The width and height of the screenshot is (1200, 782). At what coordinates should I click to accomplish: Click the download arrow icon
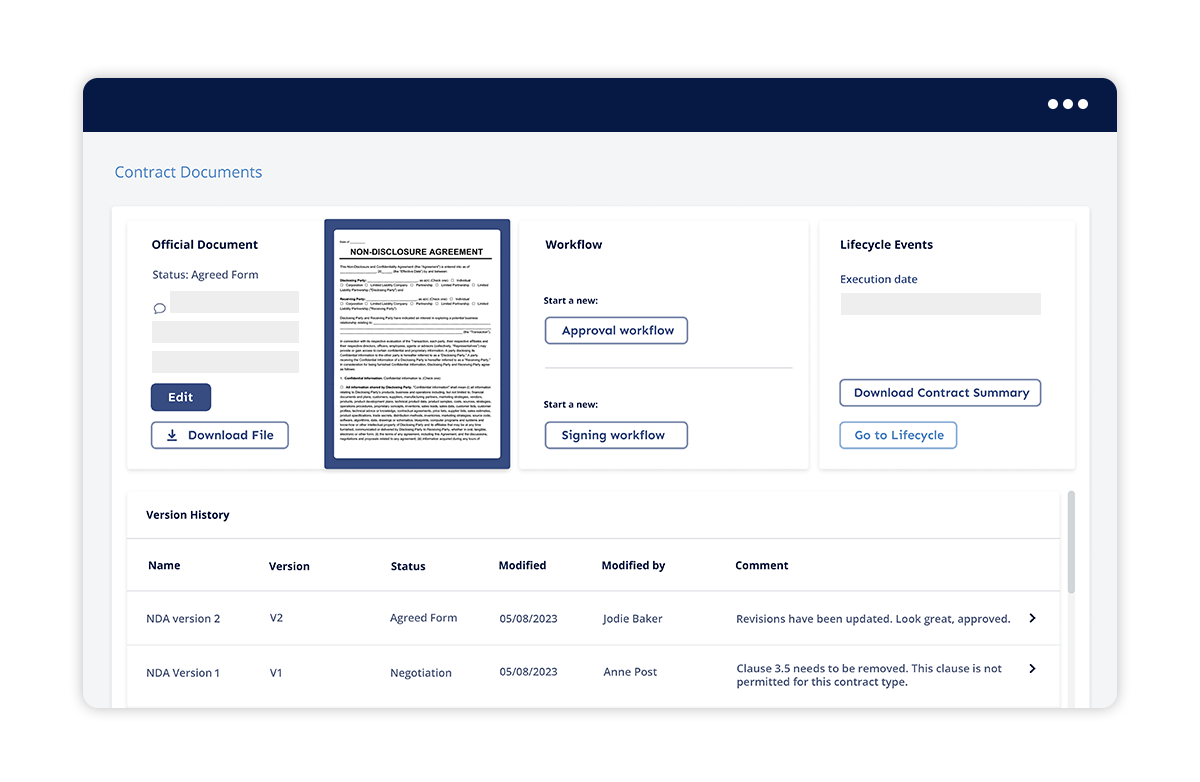(172, 436)
